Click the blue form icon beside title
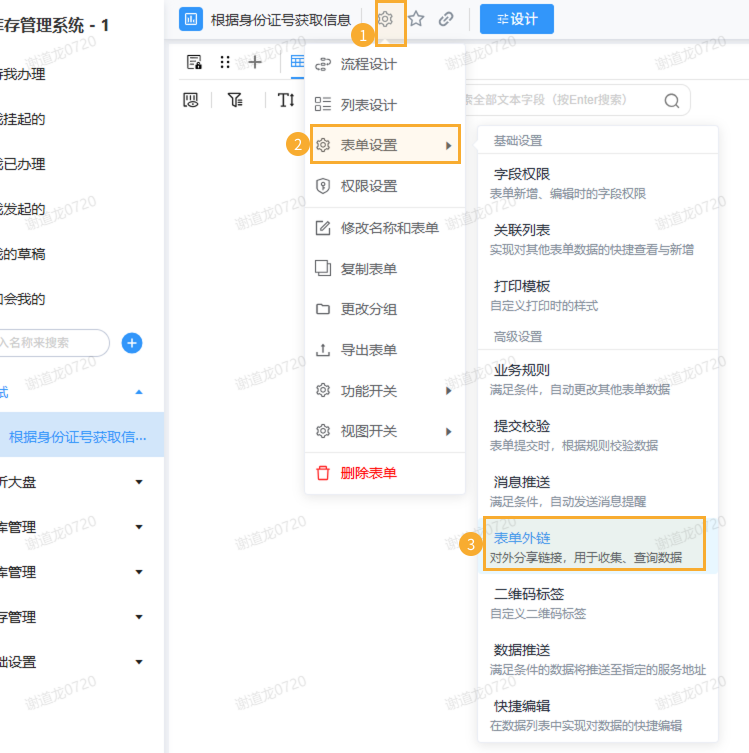Image resolution: width=749 pixels, height=753 pixels. pyautogui.click(x=191, y=19)
